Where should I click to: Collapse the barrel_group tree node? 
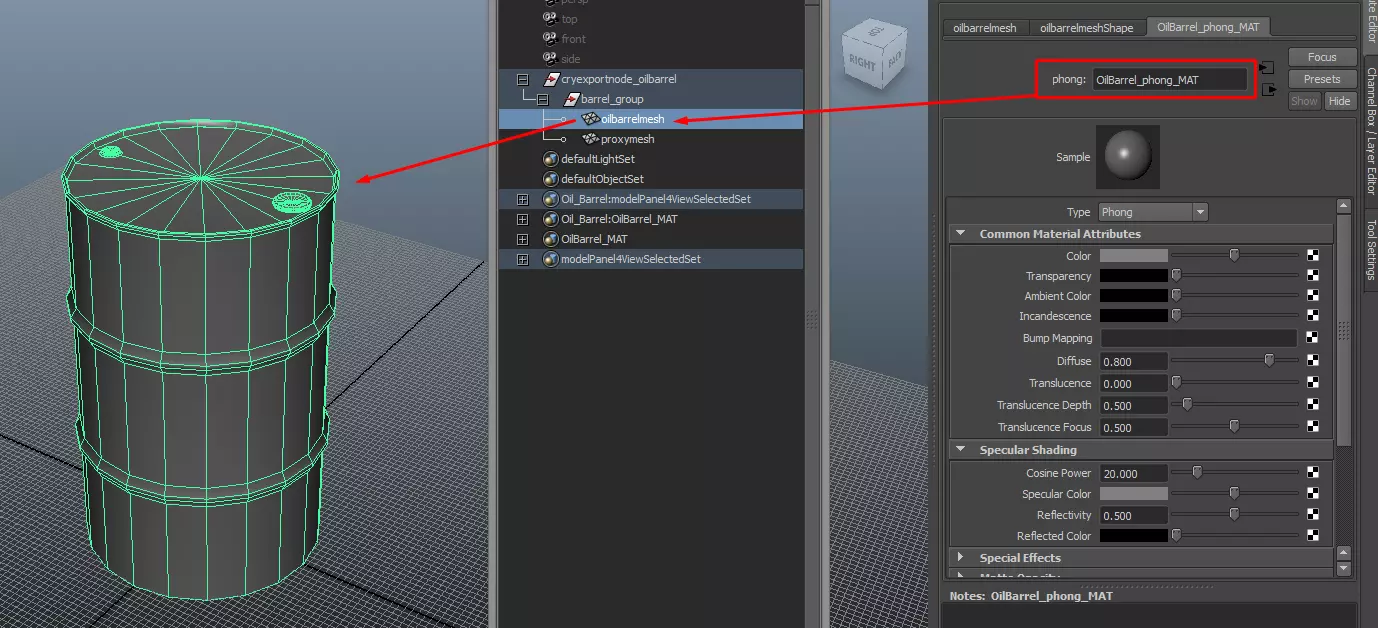click(542, 99)
